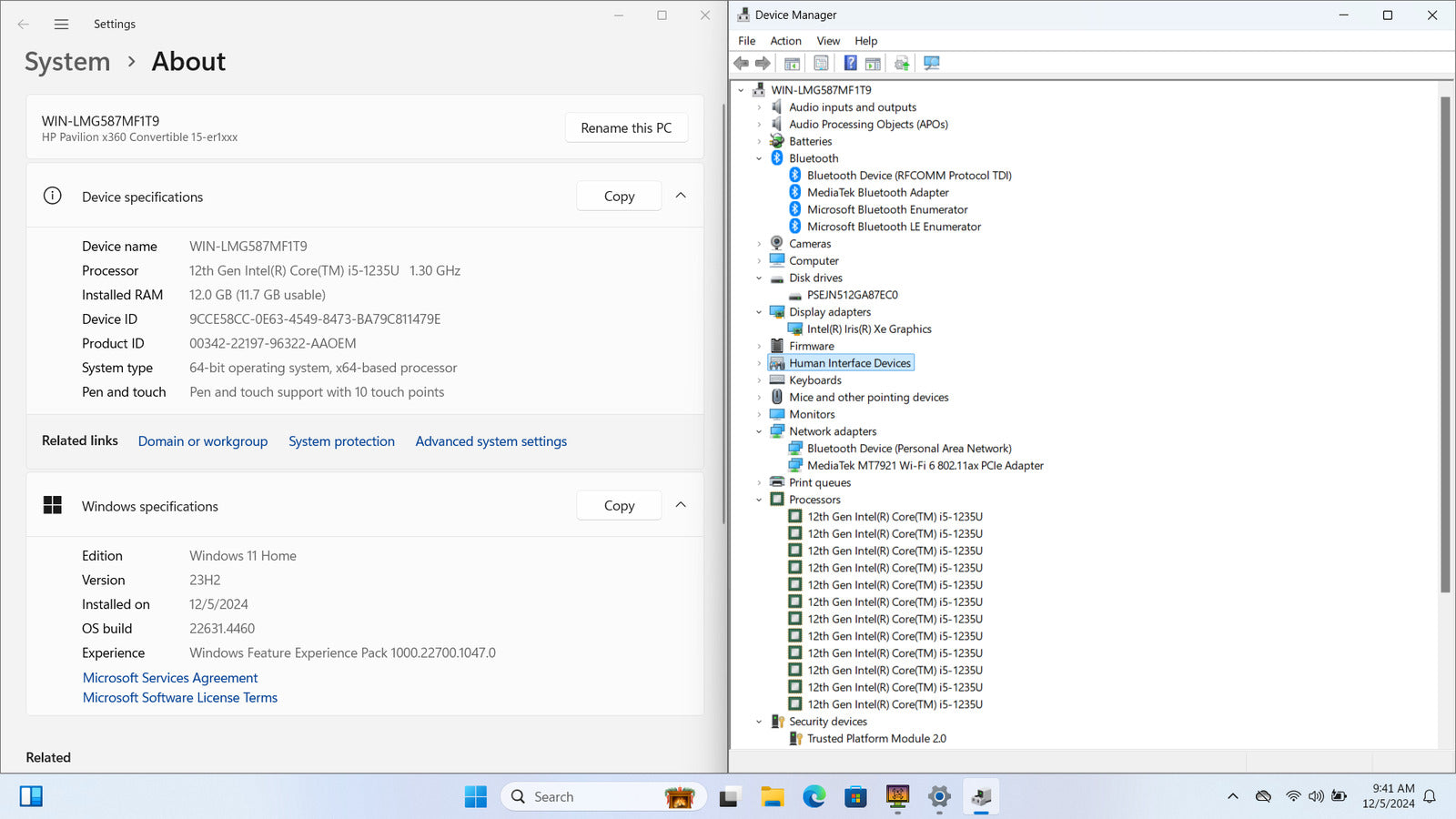Click the Update device driver toolbar icon
The image size is (1456, 819).
coord(902,63)
